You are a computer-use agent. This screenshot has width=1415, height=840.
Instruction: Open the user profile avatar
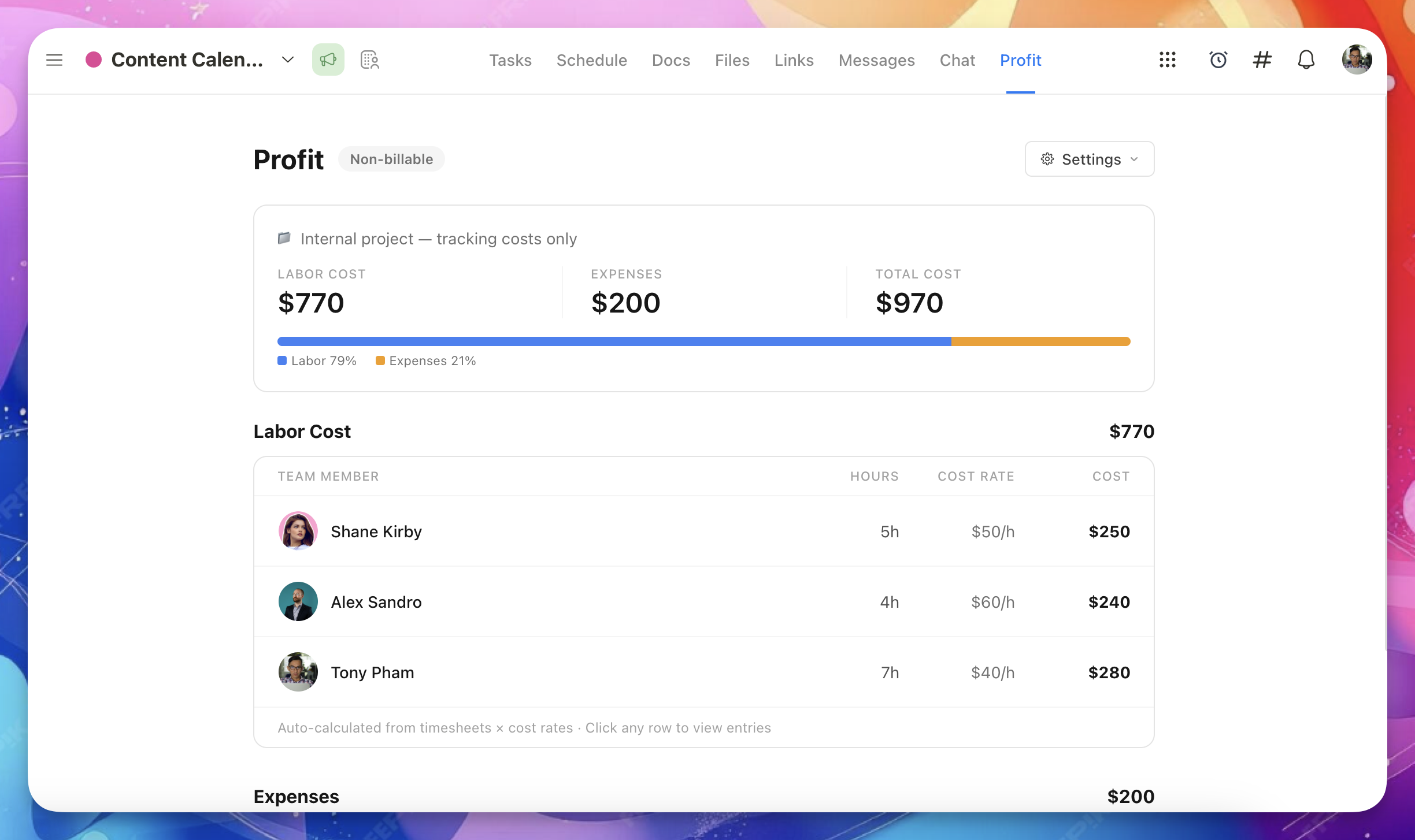(1356, 60)
